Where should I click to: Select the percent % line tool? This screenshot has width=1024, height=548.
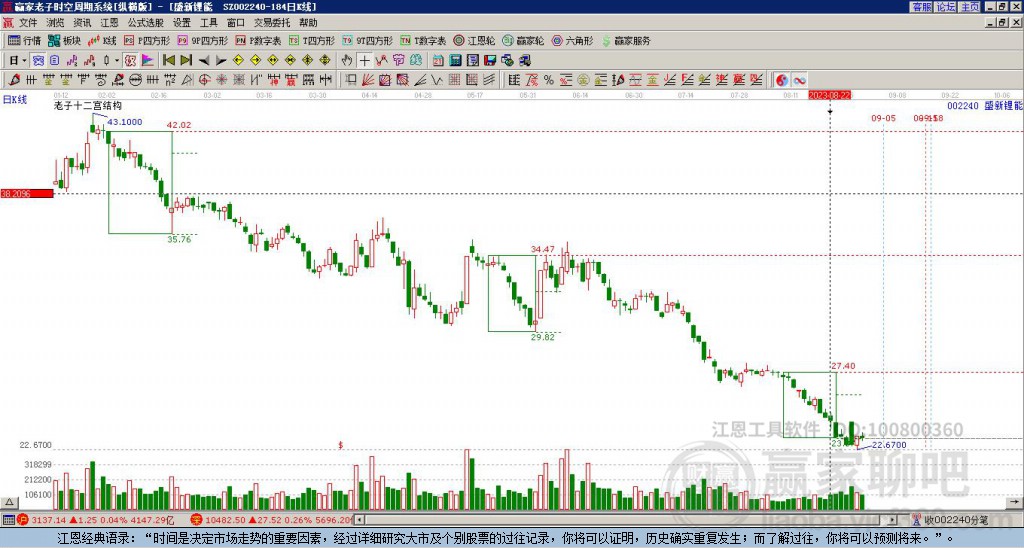point(549,80)
